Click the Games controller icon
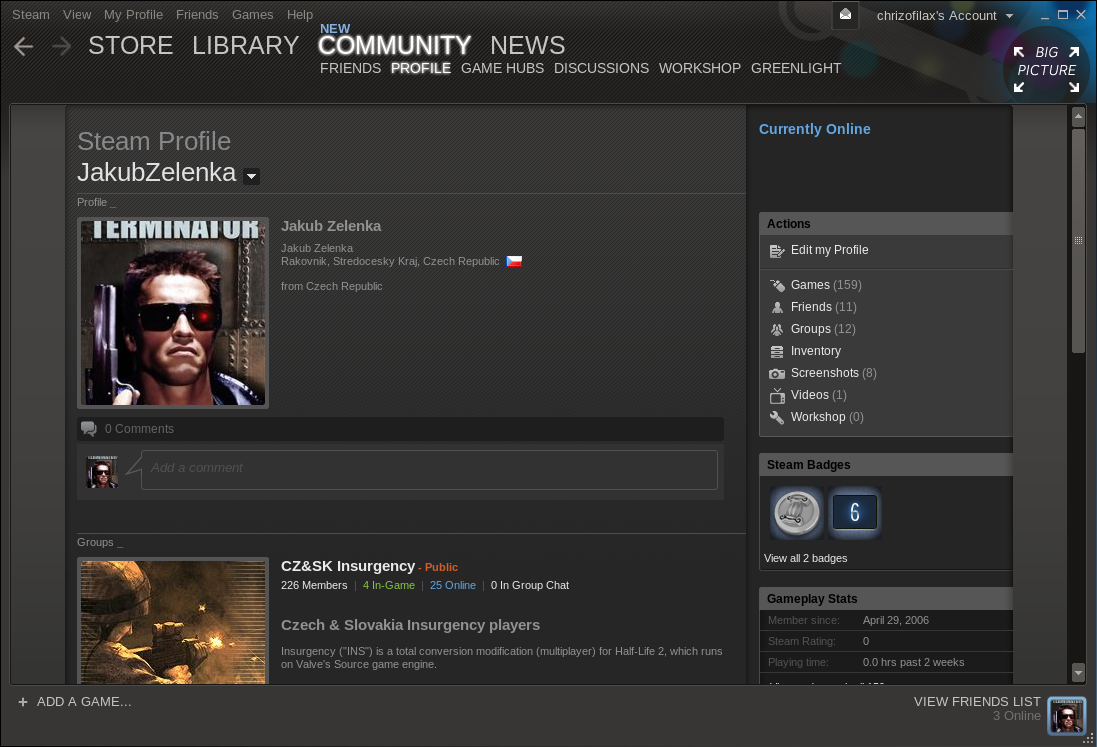This screenshot has width=1097, height=747. coord(777,285)
